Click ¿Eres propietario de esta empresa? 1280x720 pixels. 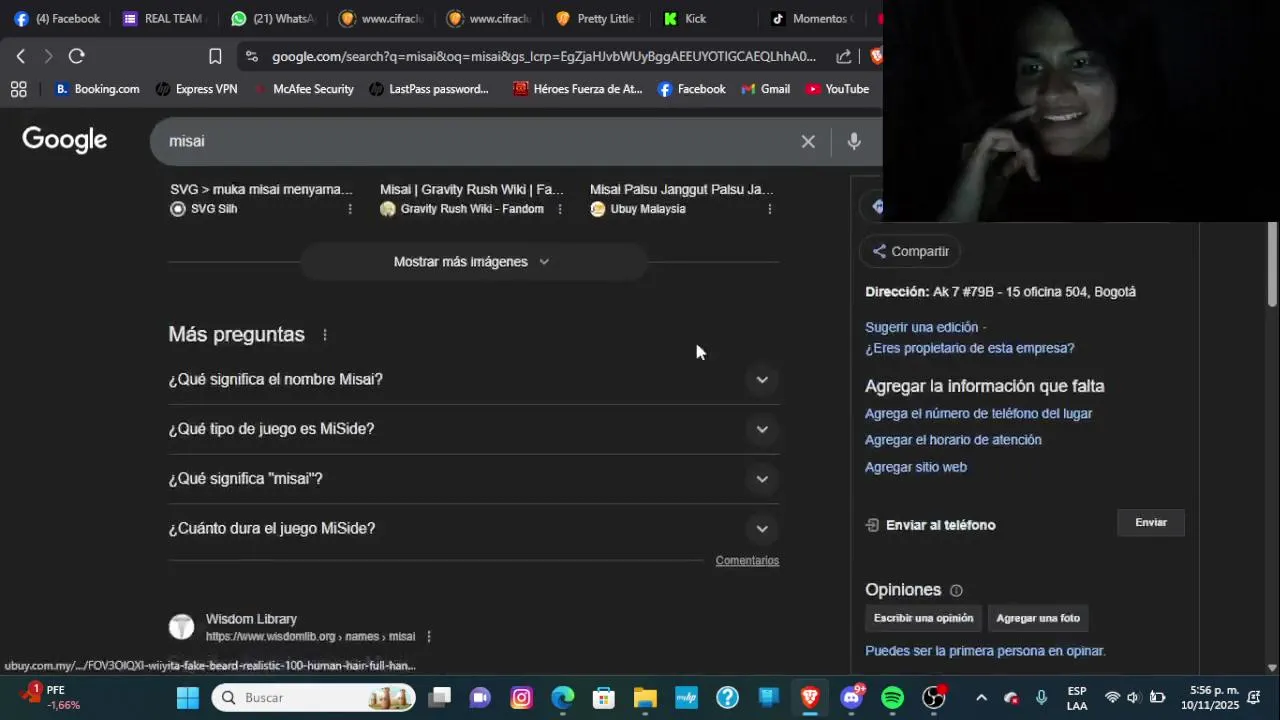[x=969, y=348]
